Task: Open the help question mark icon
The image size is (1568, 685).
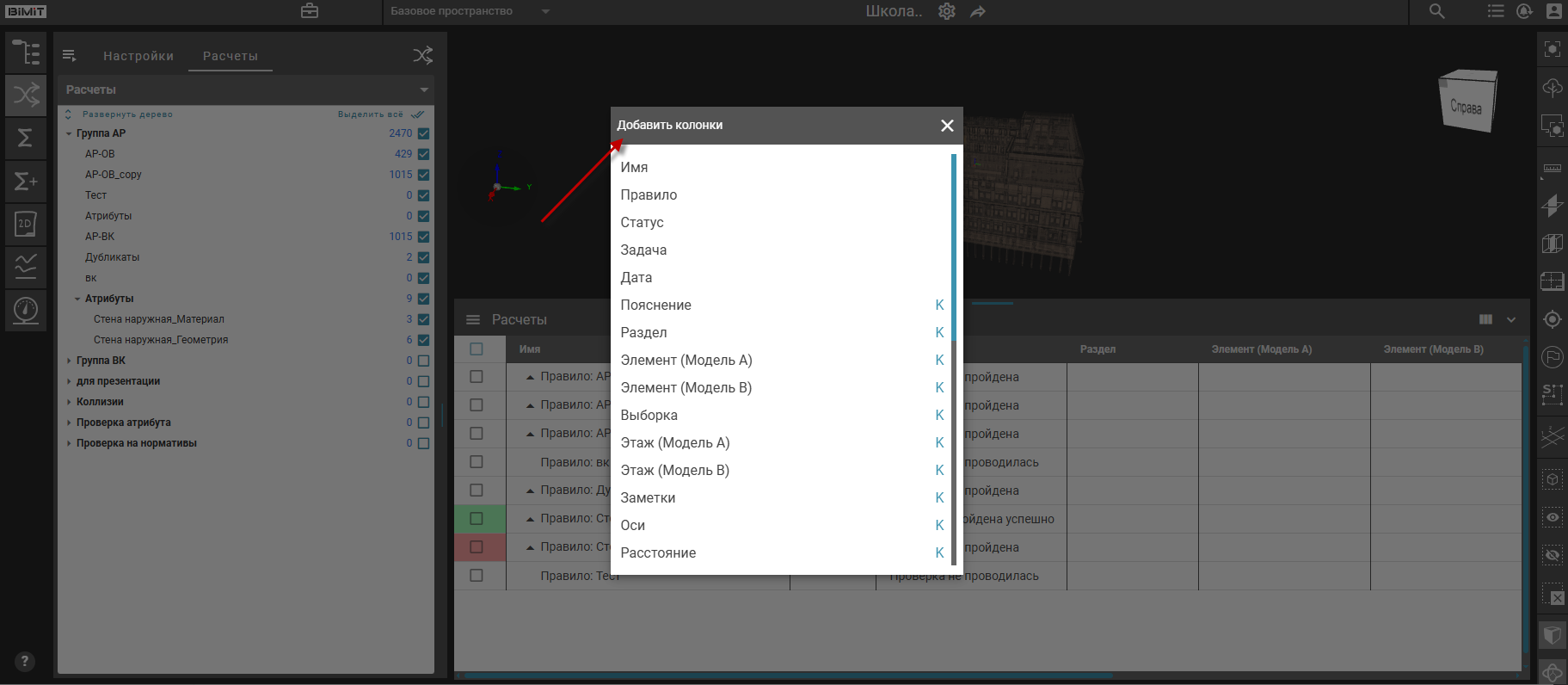Action: coord(25,661)
